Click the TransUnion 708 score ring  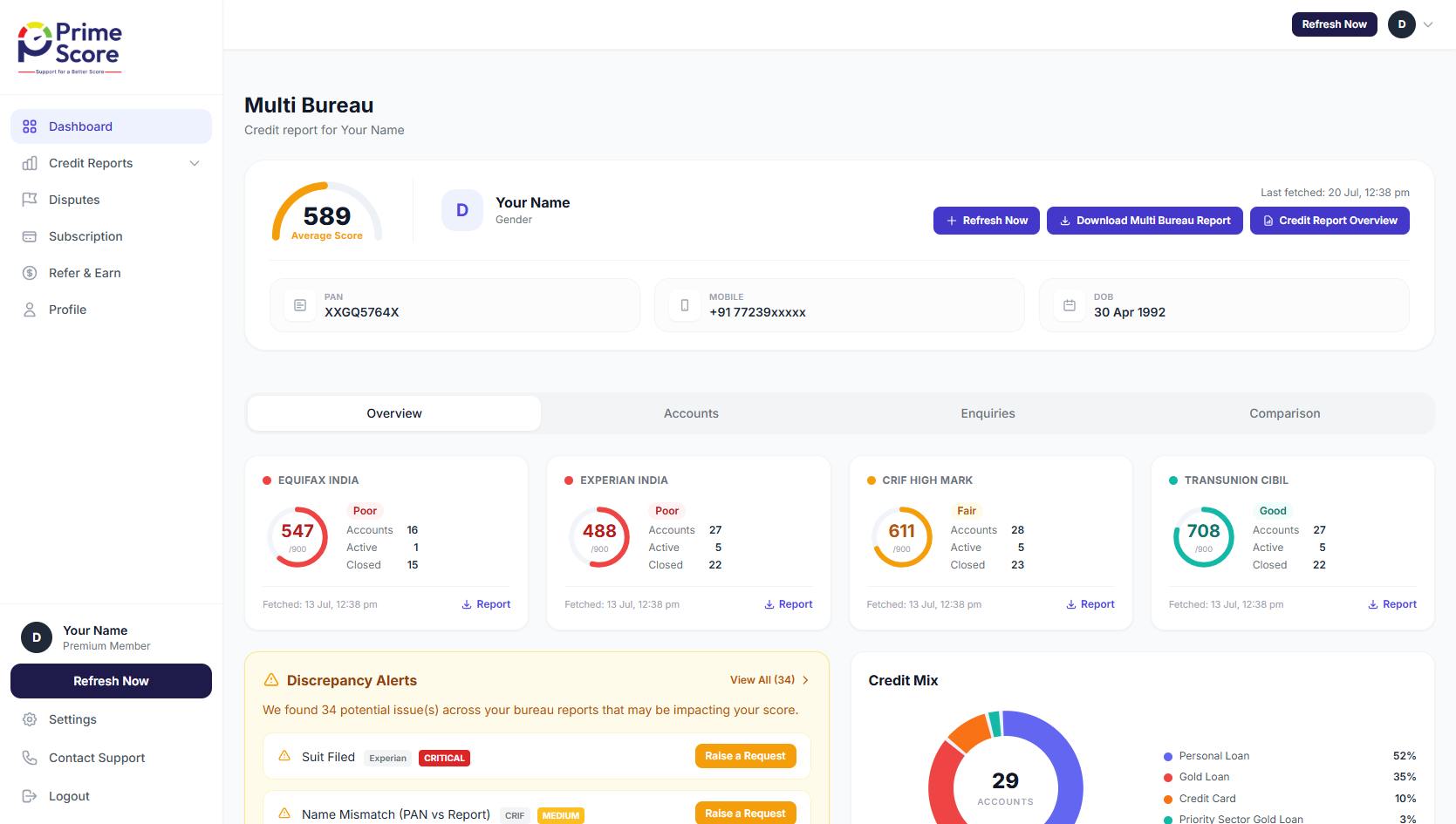click(x=1204, y=537)
